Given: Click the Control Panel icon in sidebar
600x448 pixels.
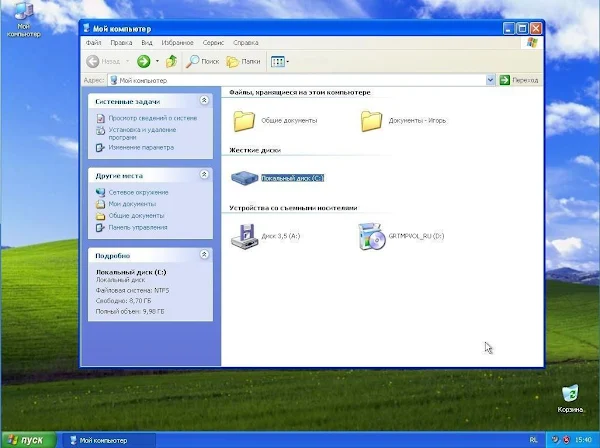Looking at the screenshot, I should 100,228.
